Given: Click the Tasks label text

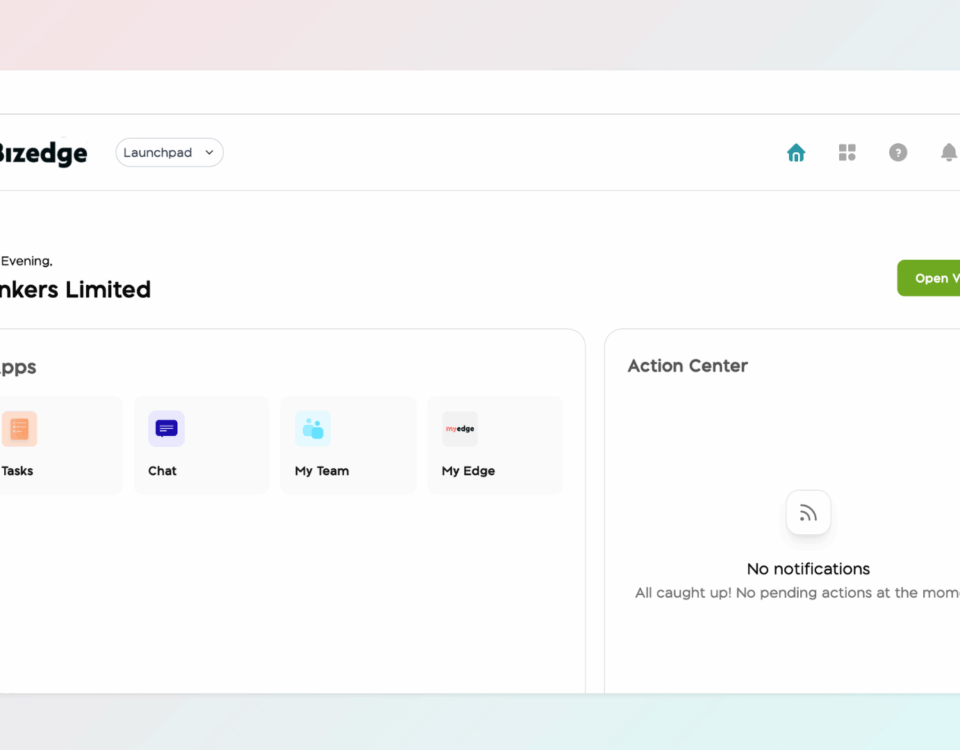Looking at the screenshot, I should pyautogui.click(x=17, y=471).
